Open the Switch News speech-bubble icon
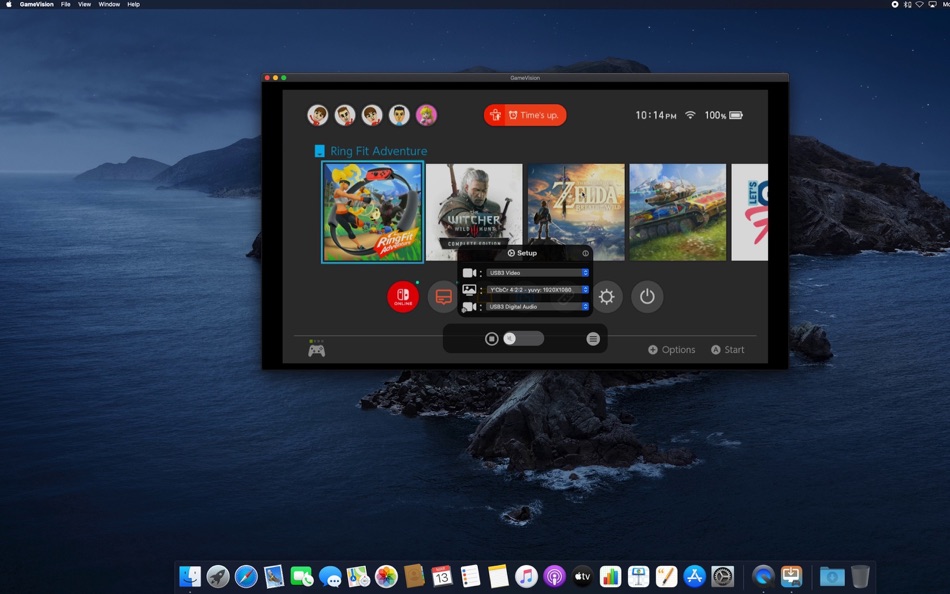Screen dimensions: 950x594 tap(443, 297)
